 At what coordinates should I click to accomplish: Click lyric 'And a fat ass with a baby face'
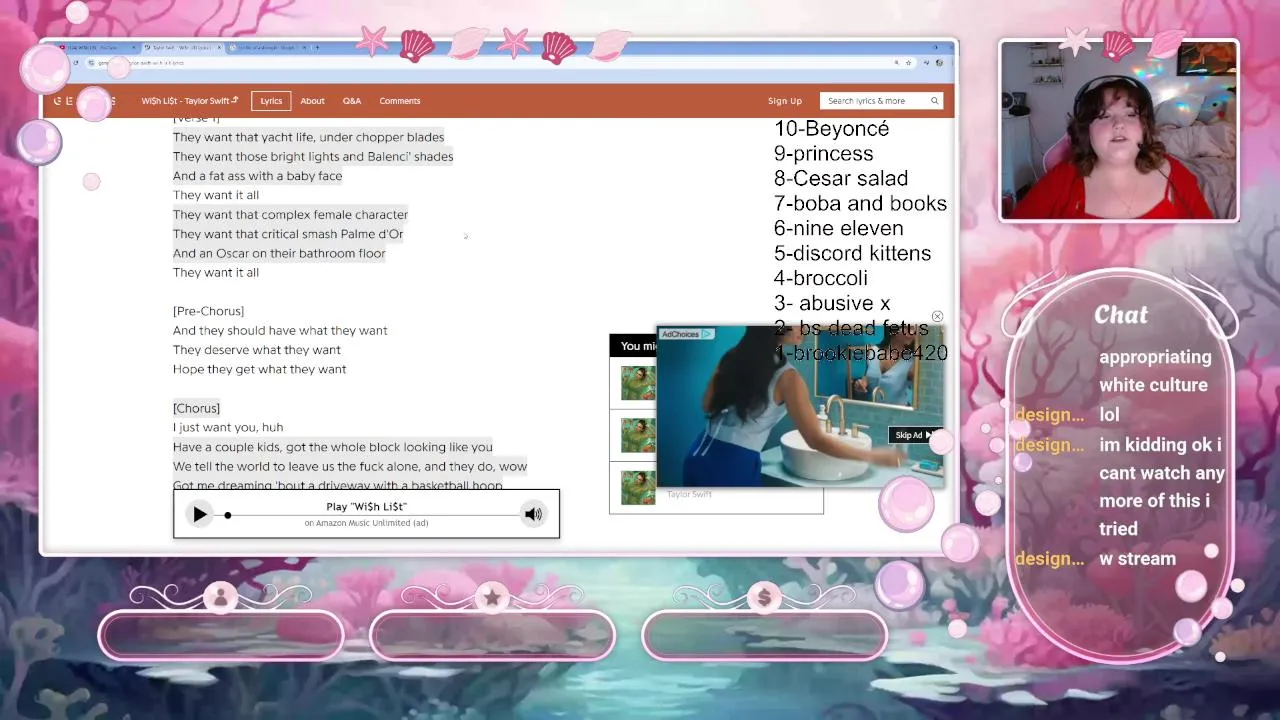click(257, 176)
